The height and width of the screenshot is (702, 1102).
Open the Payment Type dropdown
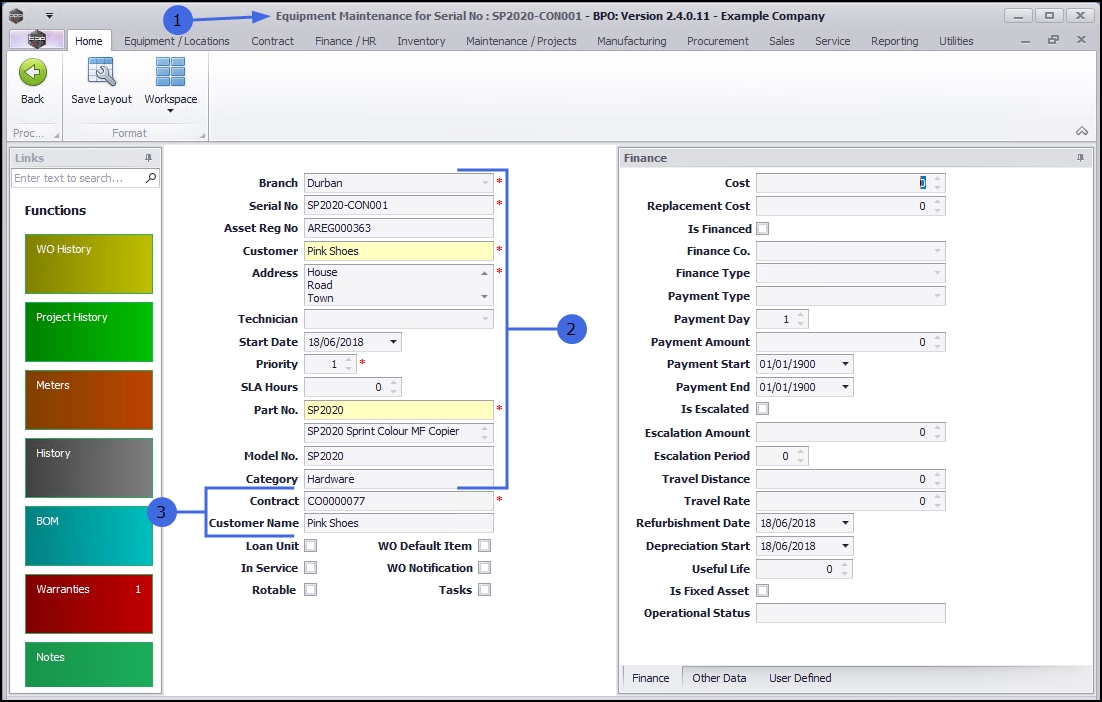click(937, 297)
